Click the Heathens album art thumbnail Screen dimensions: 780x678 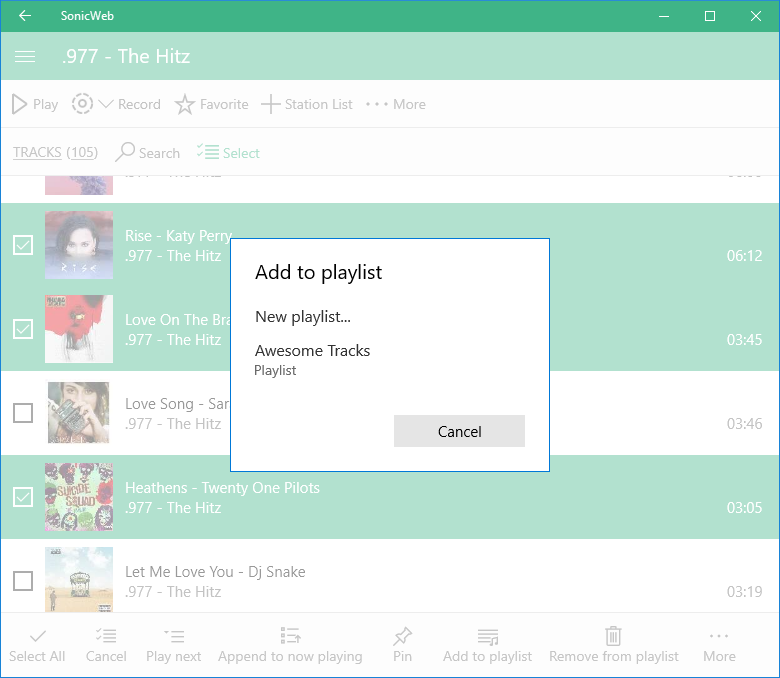click(79, 497)
